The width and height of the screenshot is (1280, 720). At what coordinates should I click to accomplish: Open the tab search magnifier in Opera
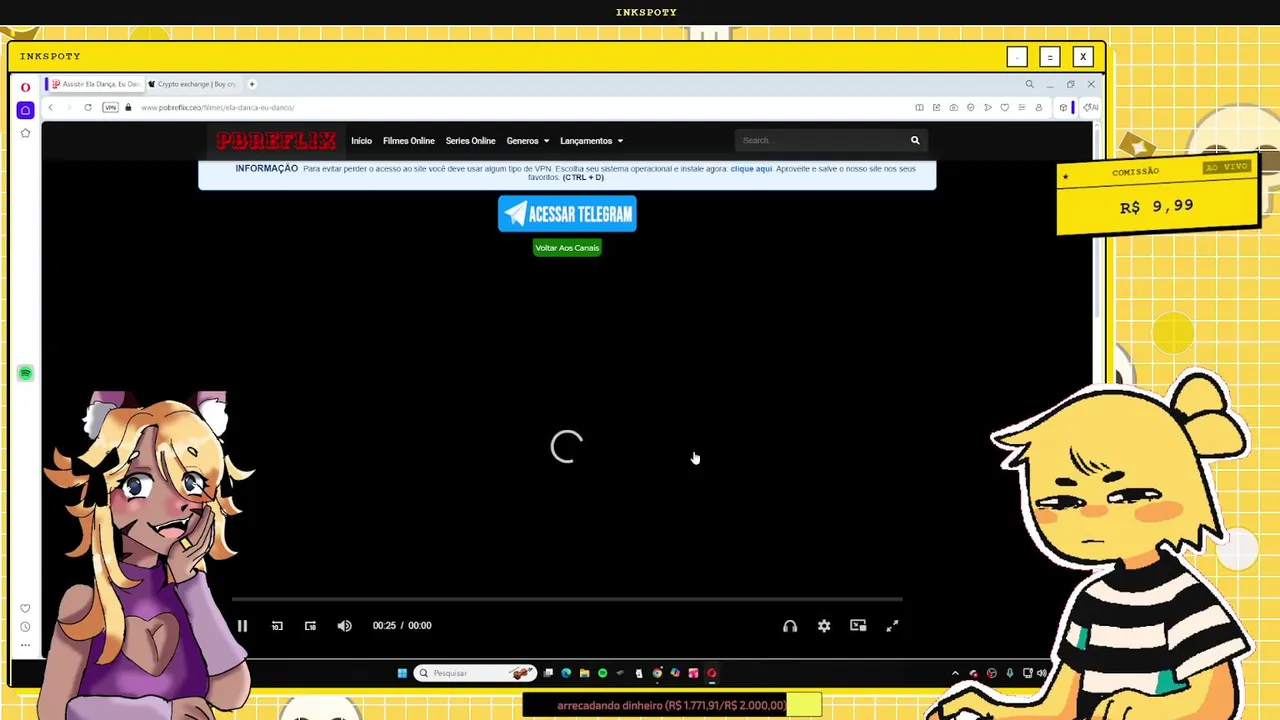(1029, 84)
